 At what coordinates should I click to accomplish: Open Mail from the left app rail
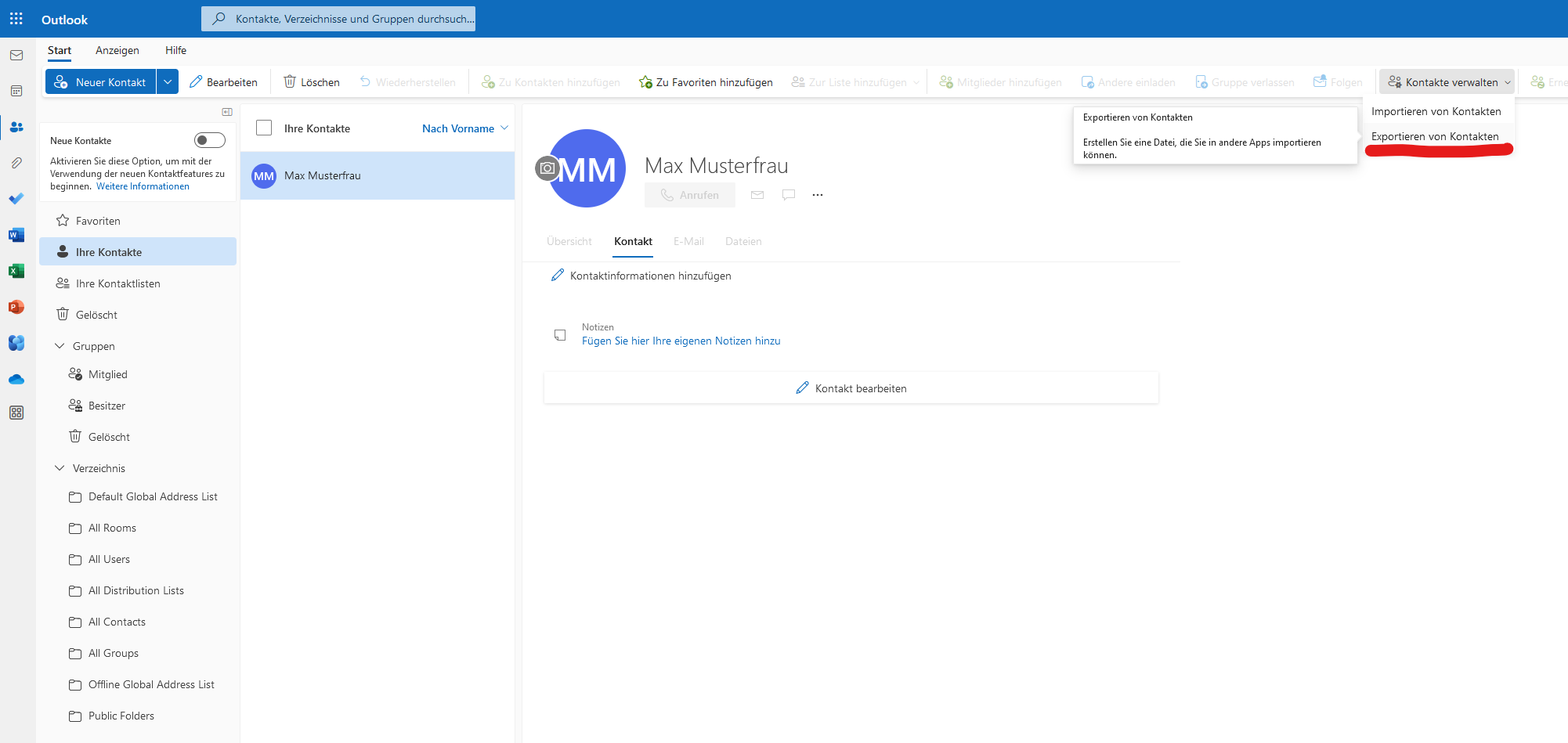(16, 56)
